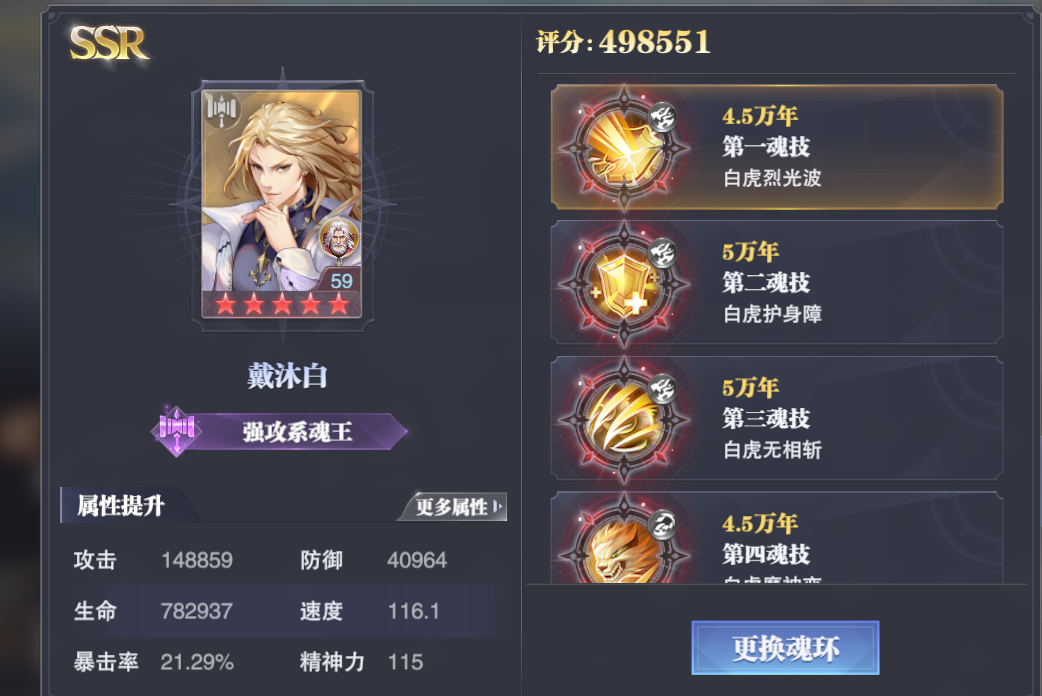1042x696 pixels.
Task: Click the SSR rarity badge
Action: click(110, 44)
